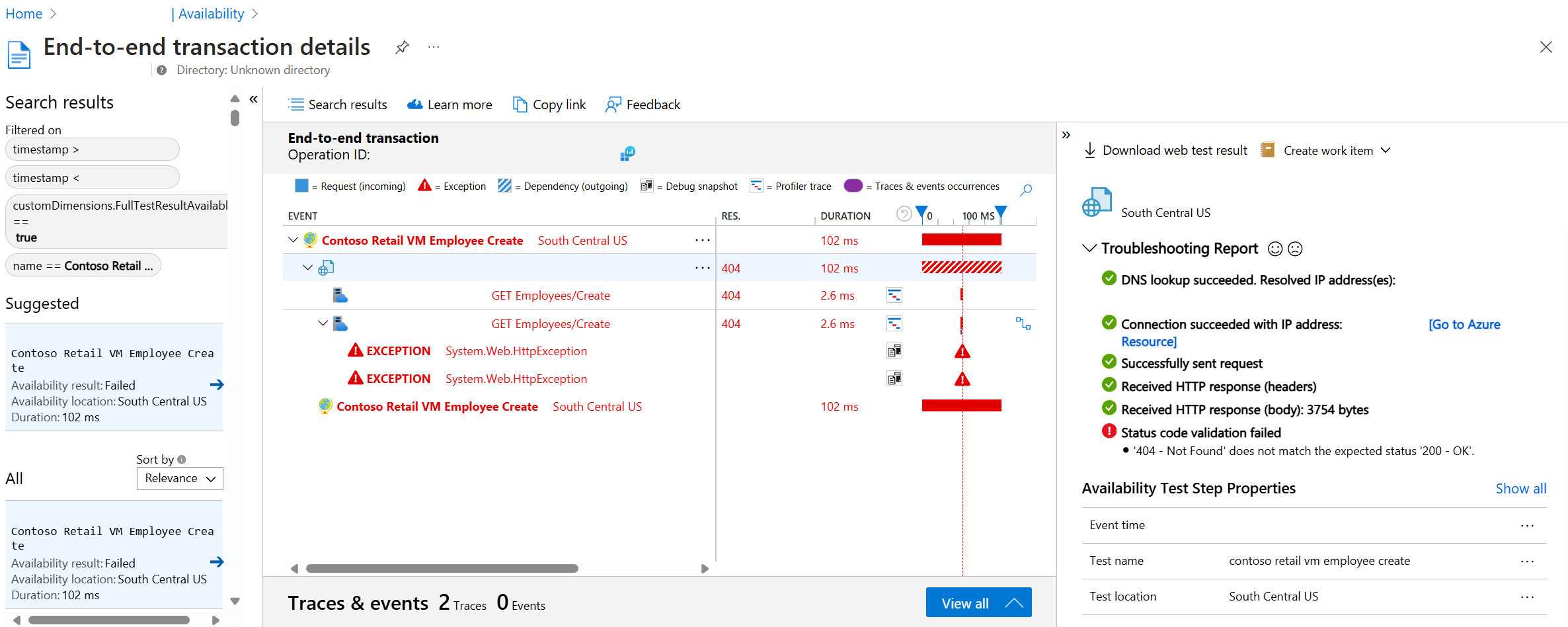Click the sad face feedback icon
This screenshot has width=1568, height=627.
tap(1296, 249)
